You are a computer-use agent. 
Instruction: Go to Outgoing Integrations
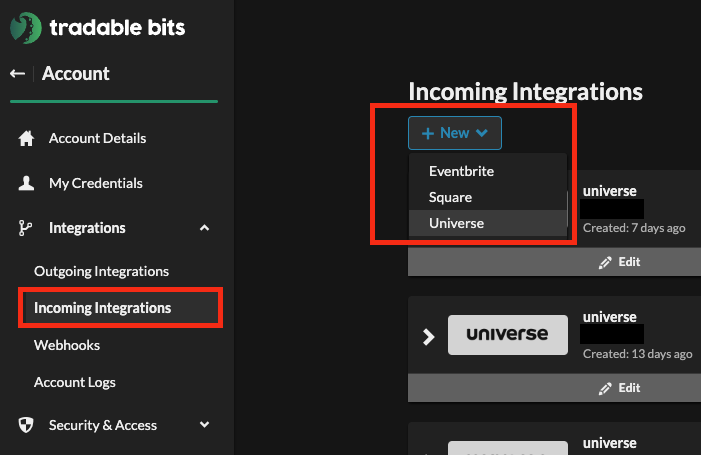click(x=101, y=271)
